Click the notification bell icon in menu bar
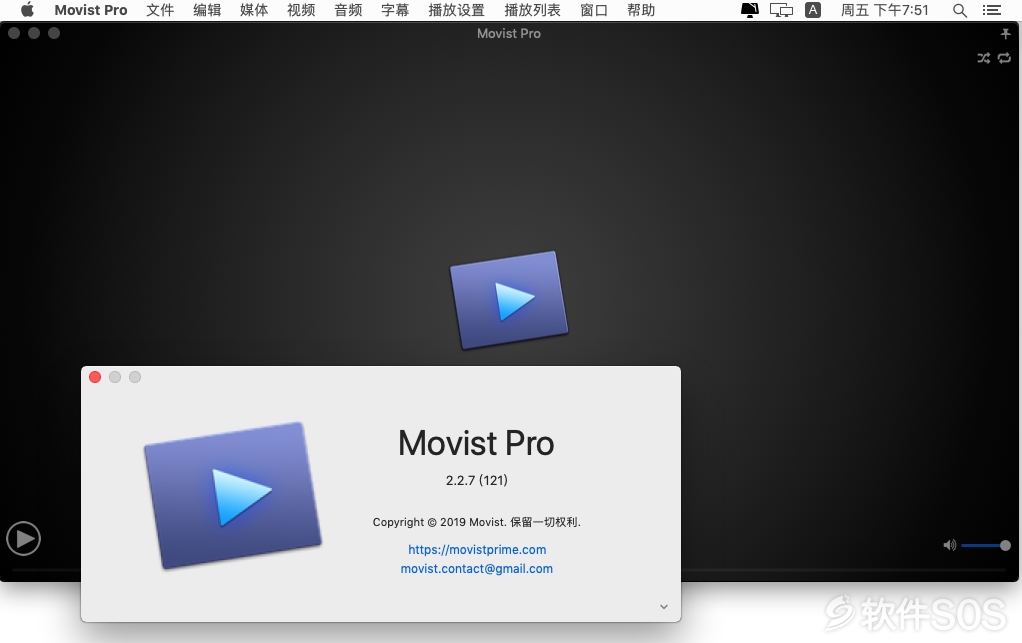Image resolution: width=1022 pixels, height=643 pixels. [750, 10]
